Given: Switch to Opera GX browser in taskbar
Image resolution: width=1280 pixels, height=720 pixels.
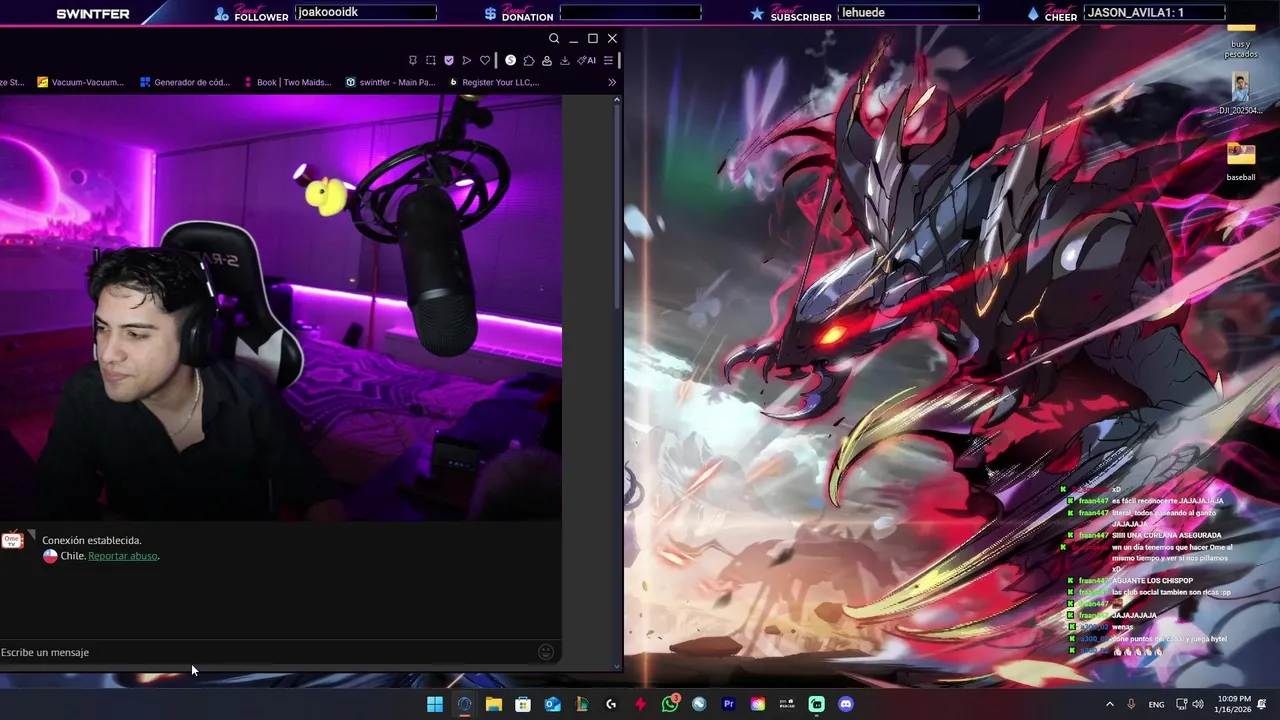Looking at the screenshot, I should point(464,704).
